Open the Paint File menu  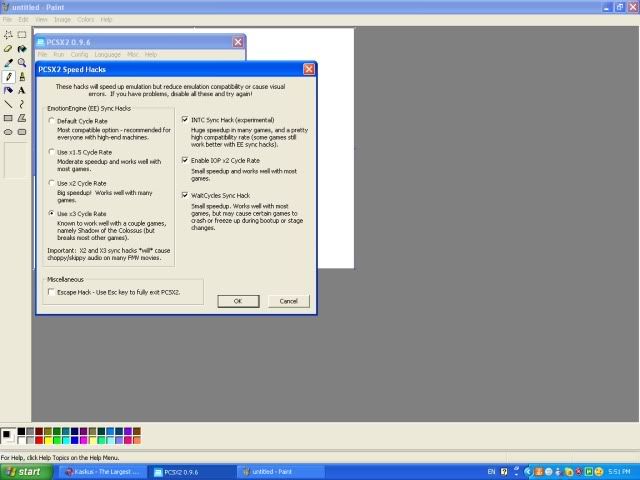[x=7, y=20]
